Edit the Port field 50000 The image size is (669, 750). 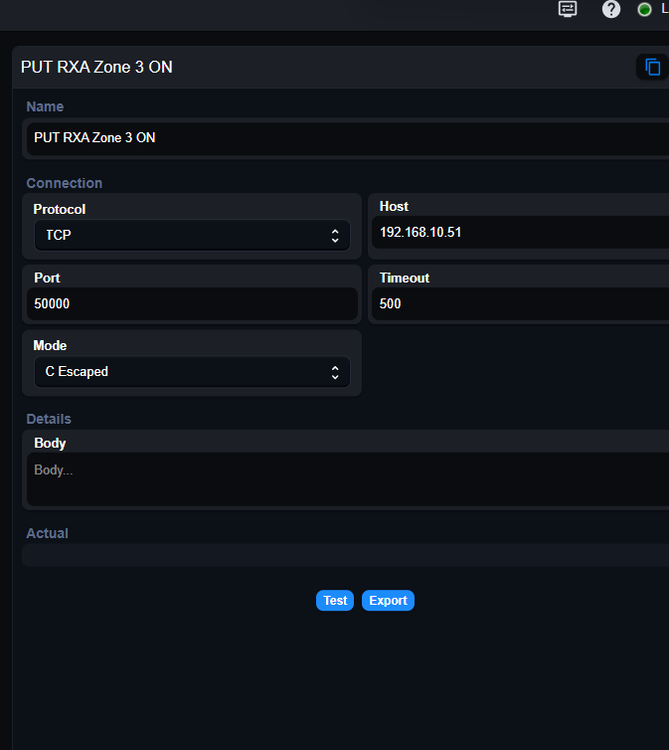[192, 304]
